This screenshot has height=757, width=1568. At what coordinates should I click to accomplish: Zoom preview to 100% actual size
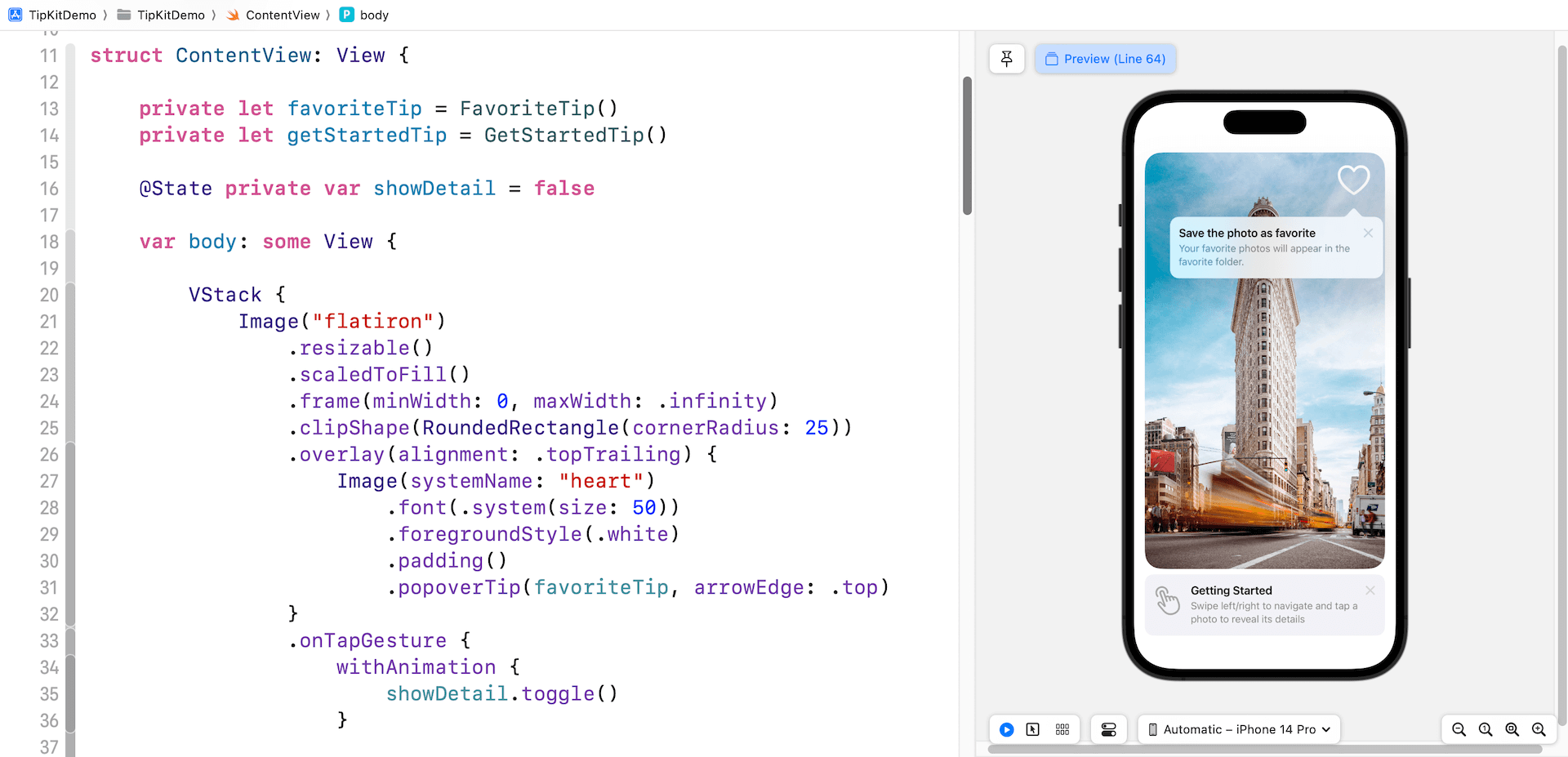[x=1486, y=729]
